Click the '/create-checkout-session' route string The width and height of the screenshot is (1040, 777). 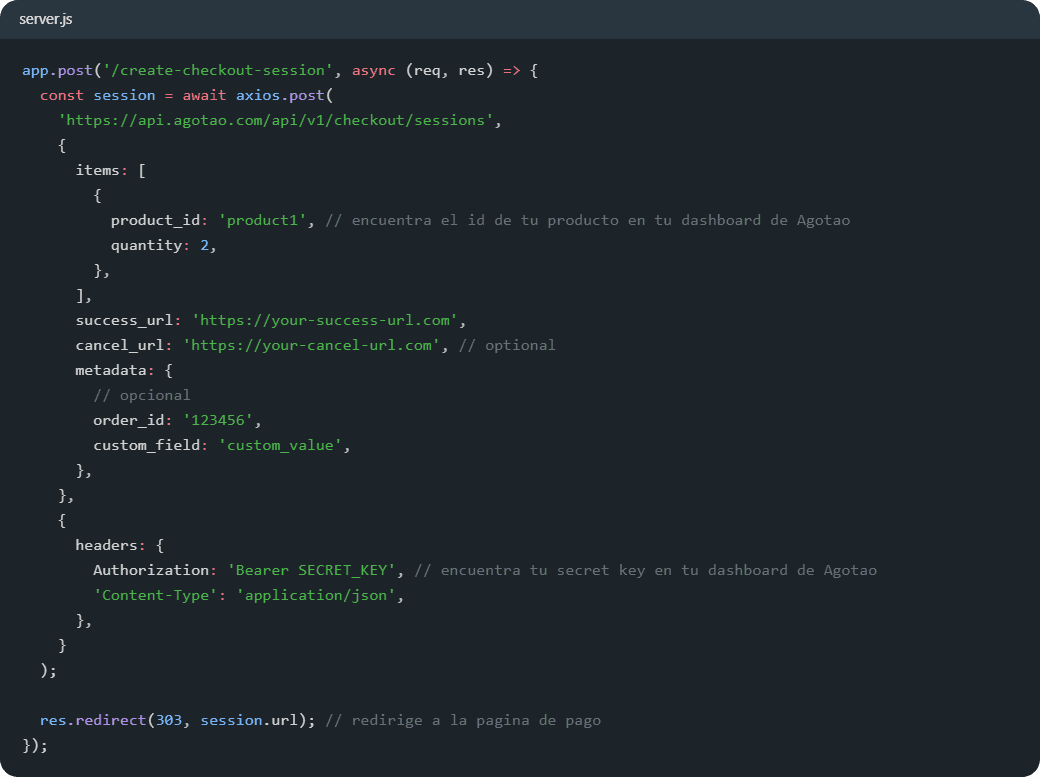click(218, 70)
